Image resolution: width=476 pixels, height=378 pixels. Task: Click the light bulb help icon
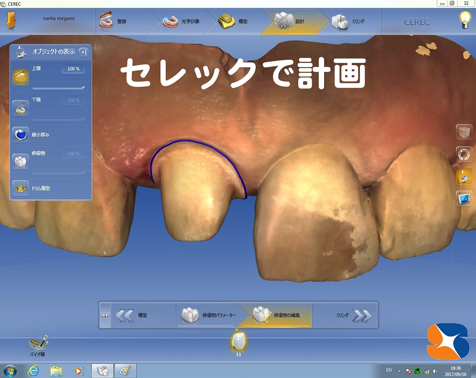click(x=465, y=20)
